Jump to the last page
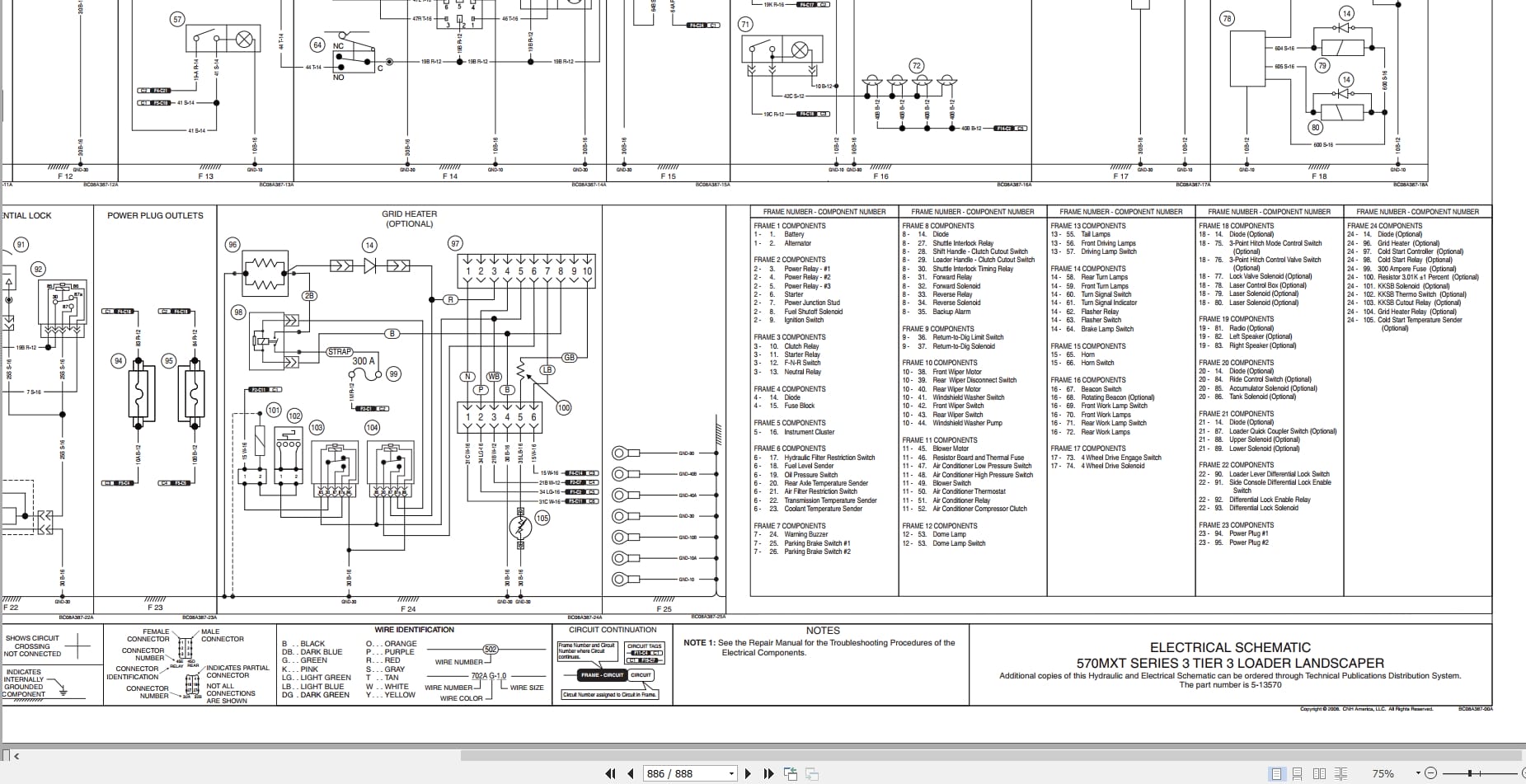 pyautogui.click(x=768, y=774)
